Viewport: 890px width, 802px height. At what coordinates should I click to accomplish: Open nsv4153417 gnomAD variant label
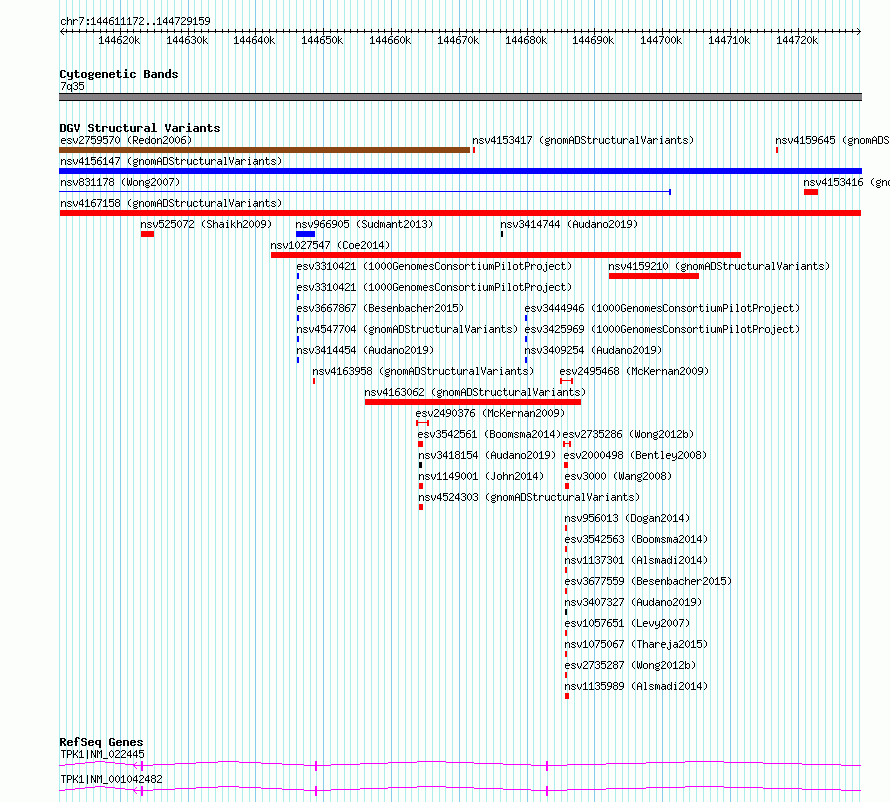(583, 140)
